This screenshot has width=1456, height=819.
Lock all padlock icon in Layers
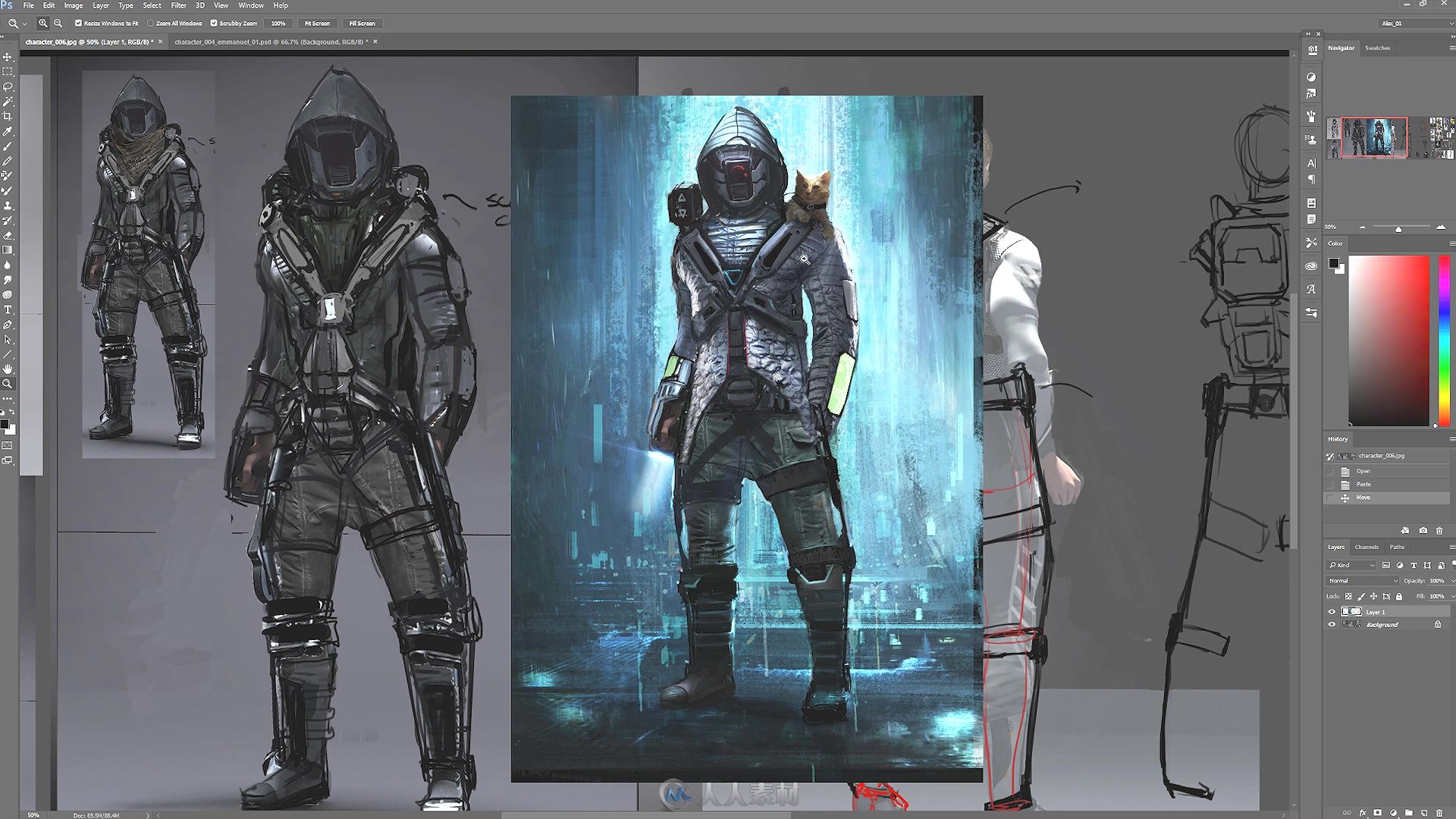click(1399, 596)
